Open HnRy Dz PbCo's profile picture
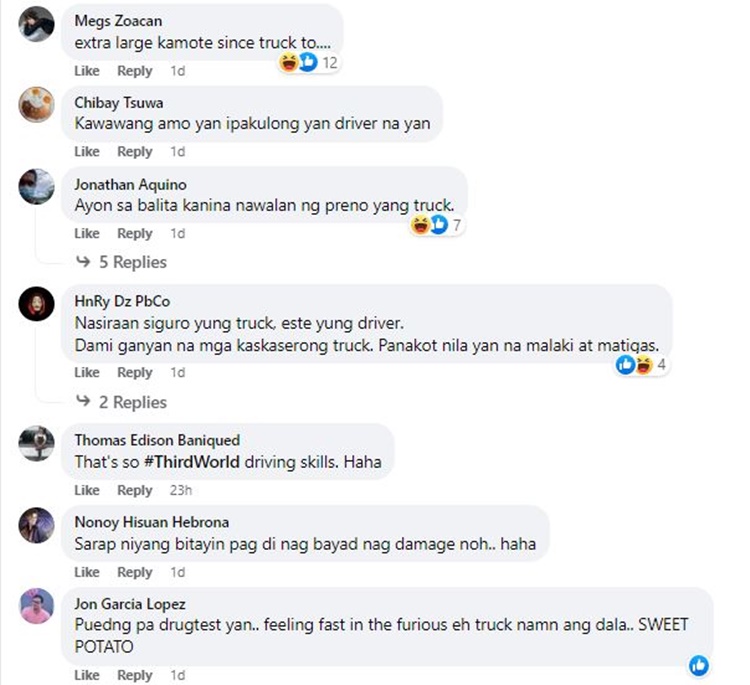 coord(36,304)
